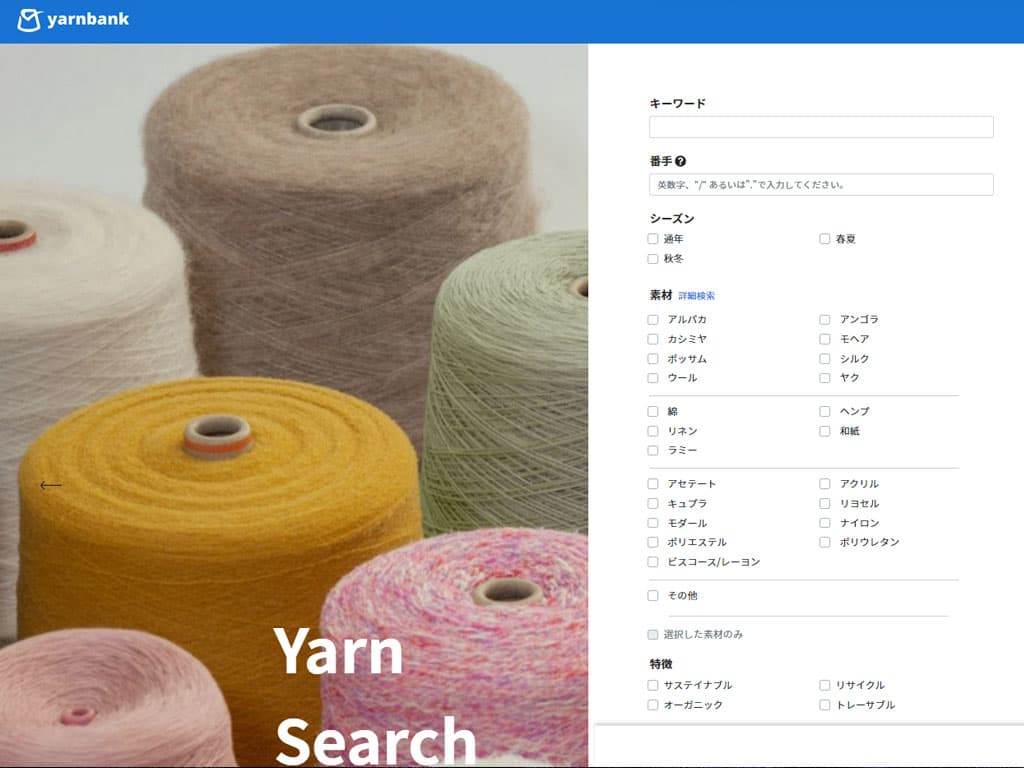
Task: Select the 綿 cotton checkbox
Action: [x=652, y=411]
